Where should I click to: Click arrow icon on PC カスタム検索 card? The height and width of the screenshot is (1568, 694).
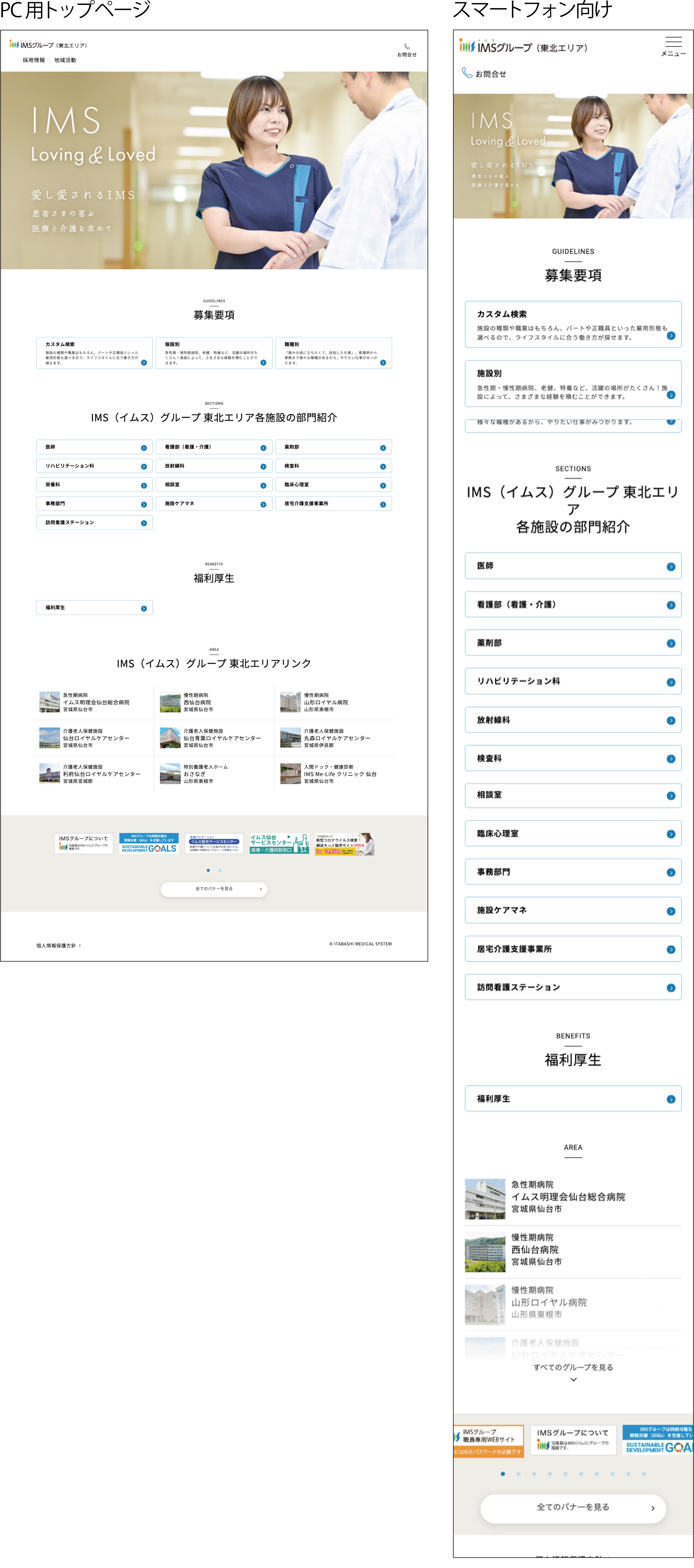click(144, 362)
